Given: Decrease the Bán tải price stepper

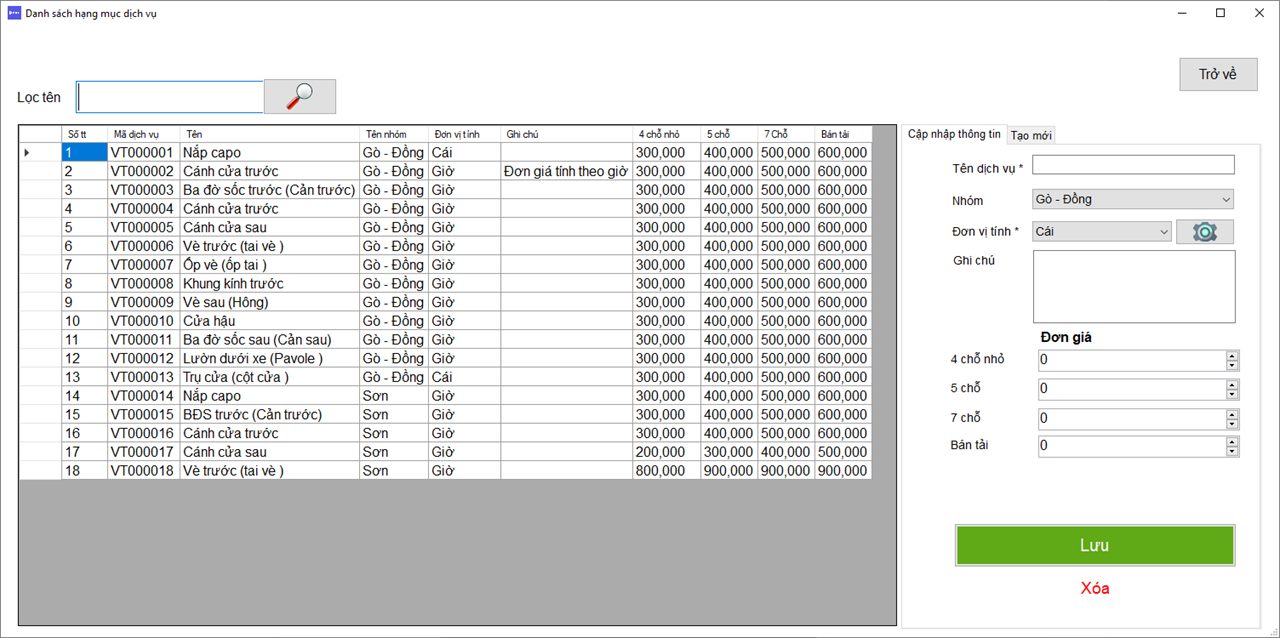Looking at the screenshot, I should point(1232,451).
